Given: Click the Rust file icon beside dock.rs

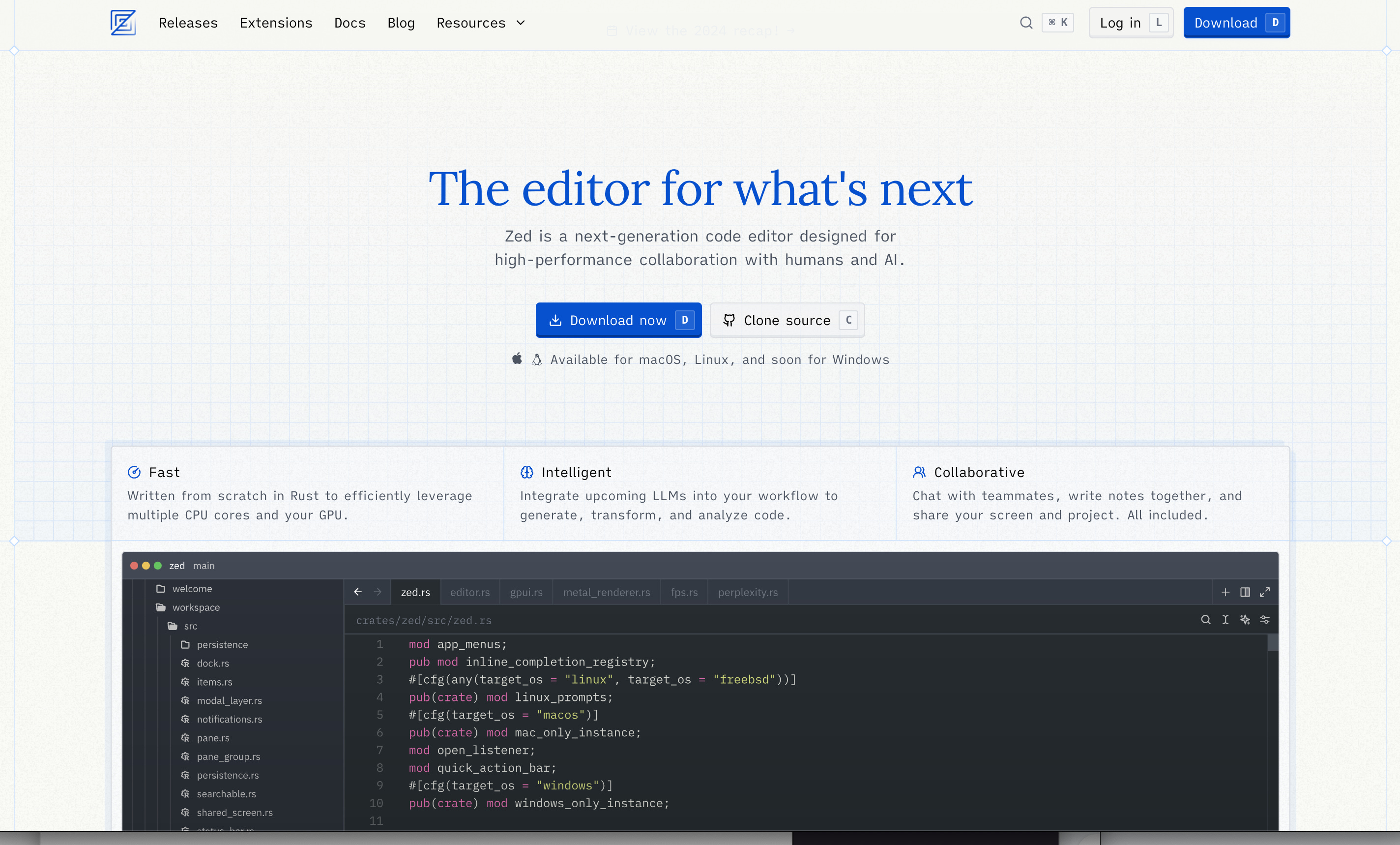Looking at the screenshot, I should pyautogui.click(x=185, y=663).
